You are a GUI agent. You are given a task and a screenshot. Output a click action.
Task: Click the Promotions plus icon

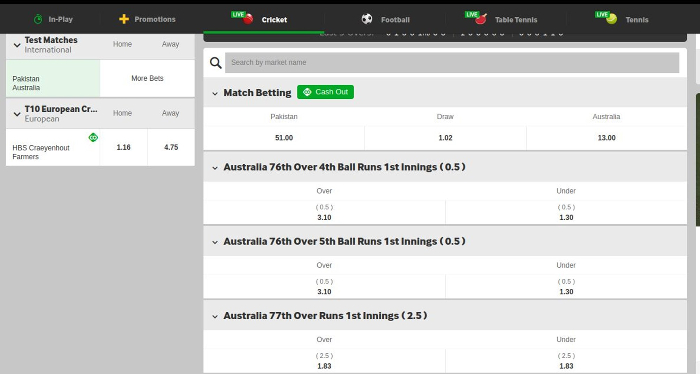(x=124, y=19)
